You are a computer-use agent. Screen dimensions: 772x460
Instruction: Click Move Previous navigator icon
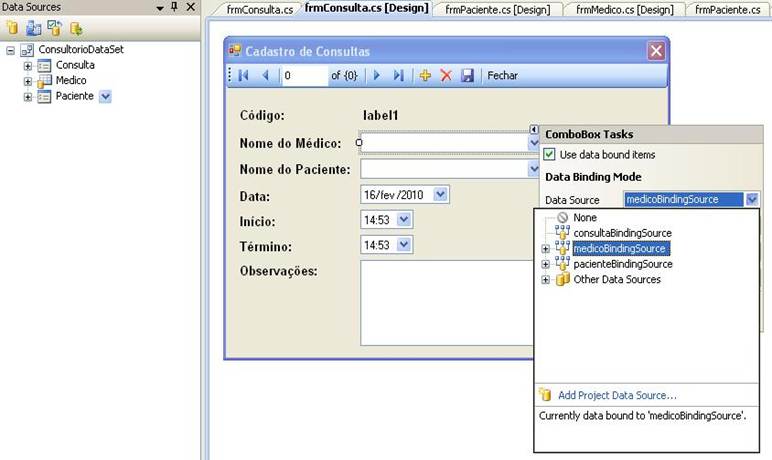265,75
